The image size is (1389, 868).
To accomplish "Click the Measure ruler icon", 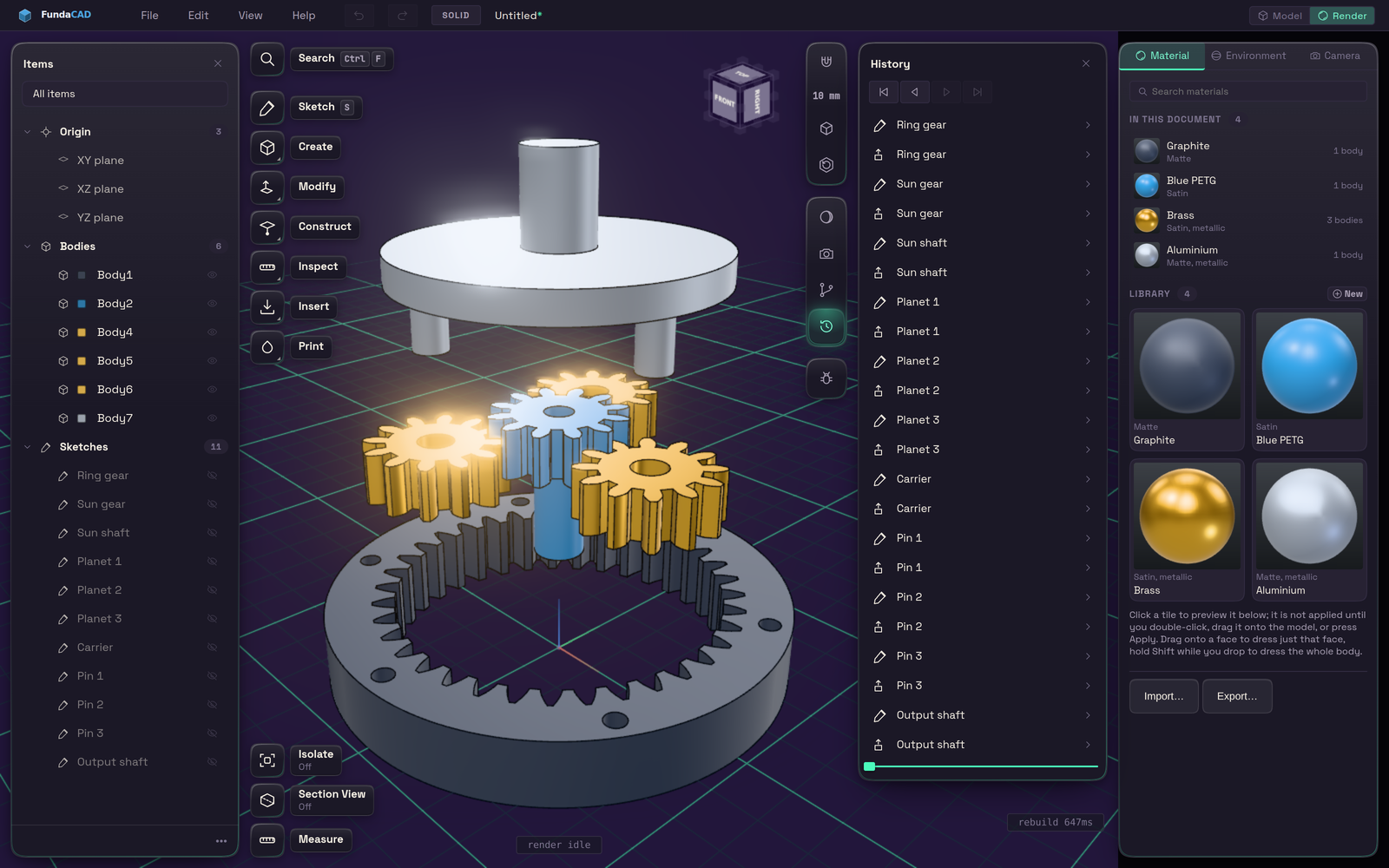I will (267, 840).
